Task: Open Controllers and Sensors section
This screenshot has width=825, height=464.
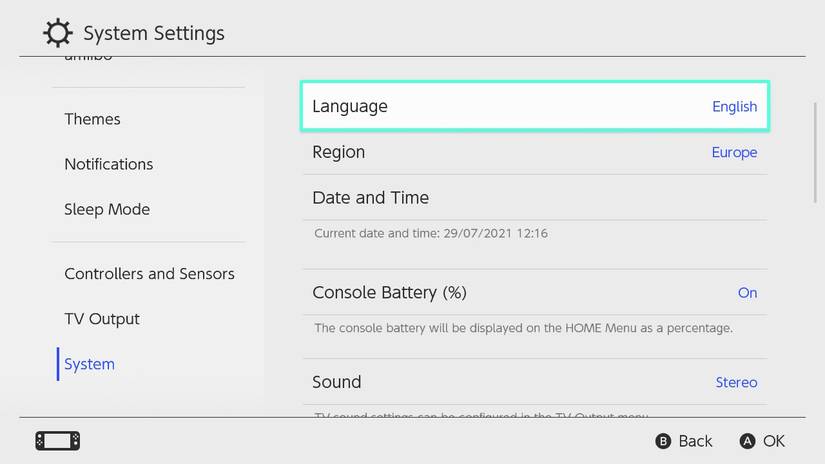Action: click(x=149, y=274)
